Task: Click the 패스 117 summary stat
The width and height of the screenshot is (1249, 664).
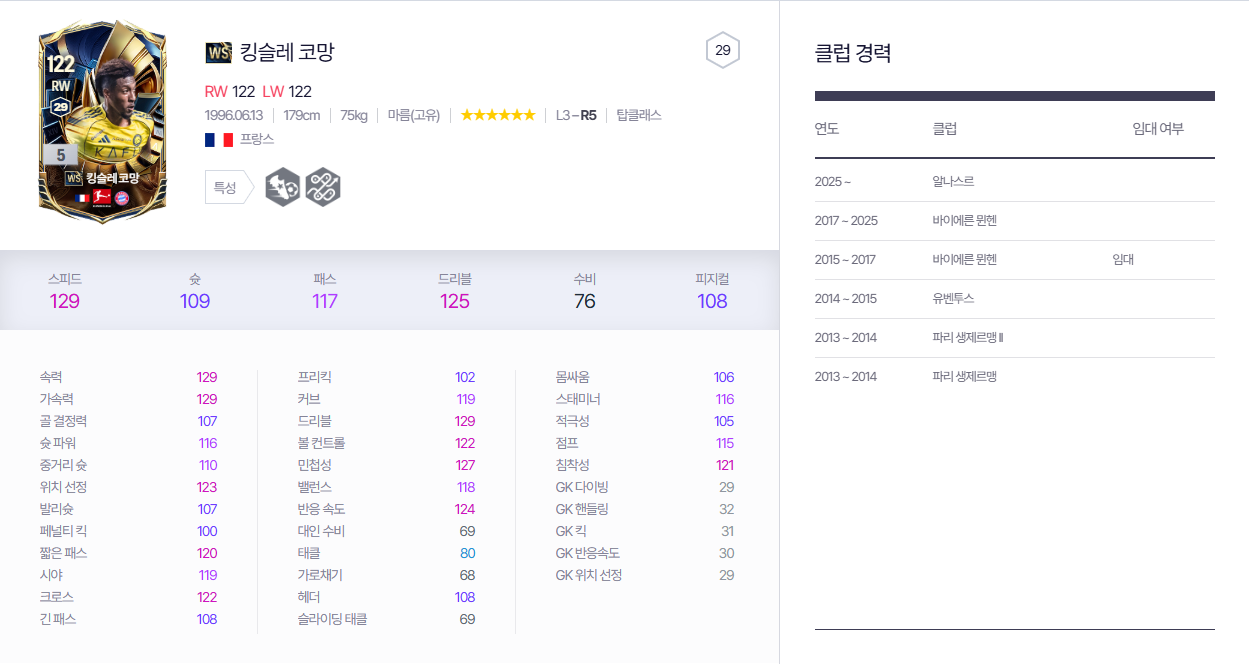Action: click(325, 291)
